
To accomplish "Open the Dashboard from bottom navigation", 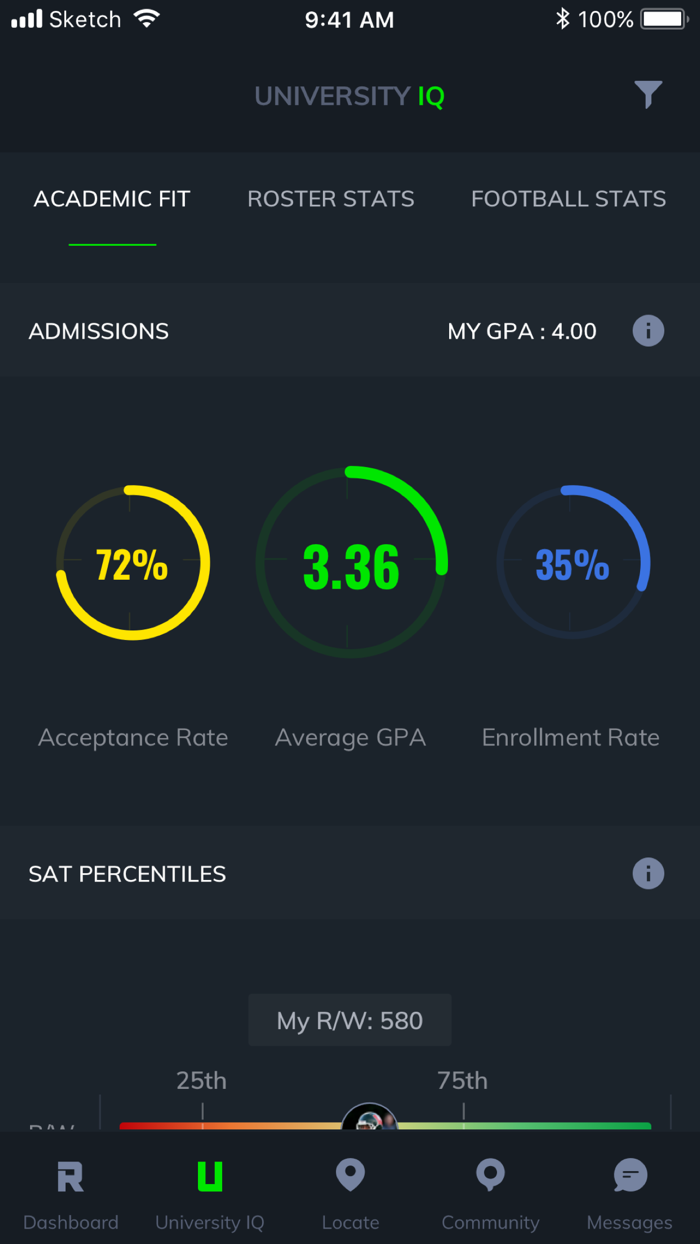I will click(70, 1190).
